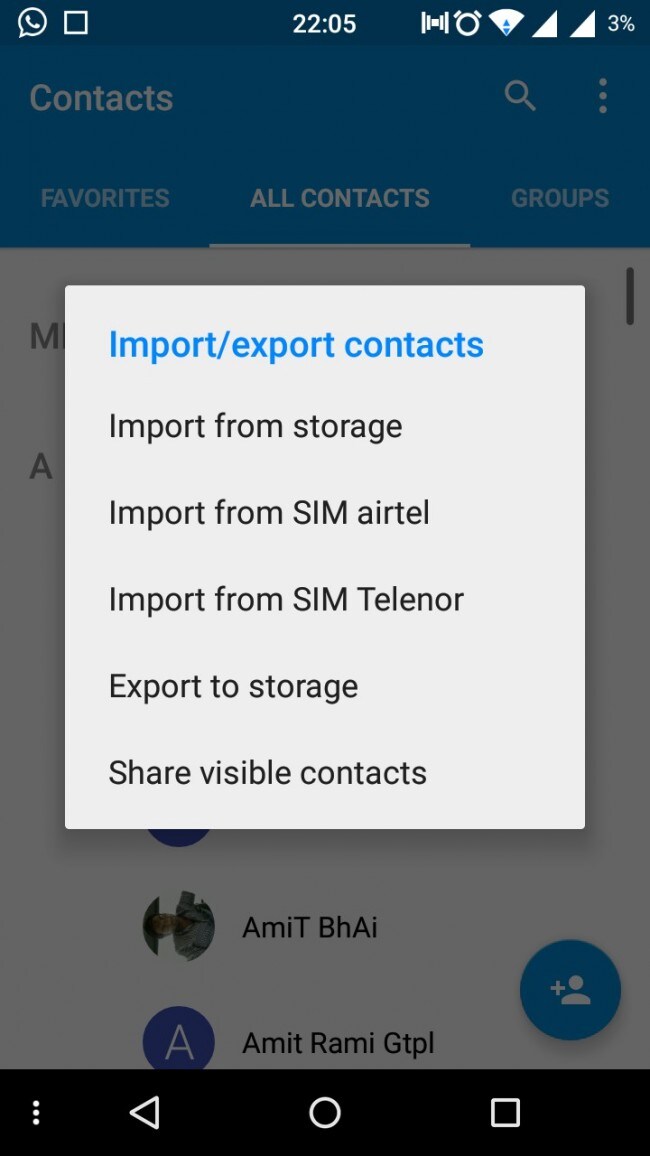Tap the add new contact button
Viewport: 650px width, 1156px height.
[570, 990]
